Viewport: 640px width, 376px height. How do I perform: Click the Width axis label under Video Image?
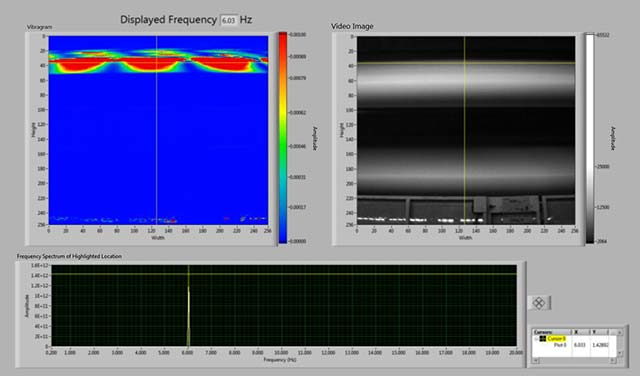pos(466,238)
